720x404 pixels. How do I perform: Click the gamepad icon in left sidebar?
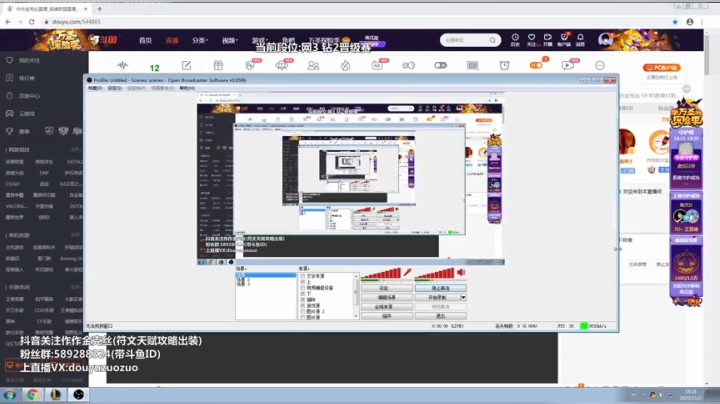(x=9, y=113)
